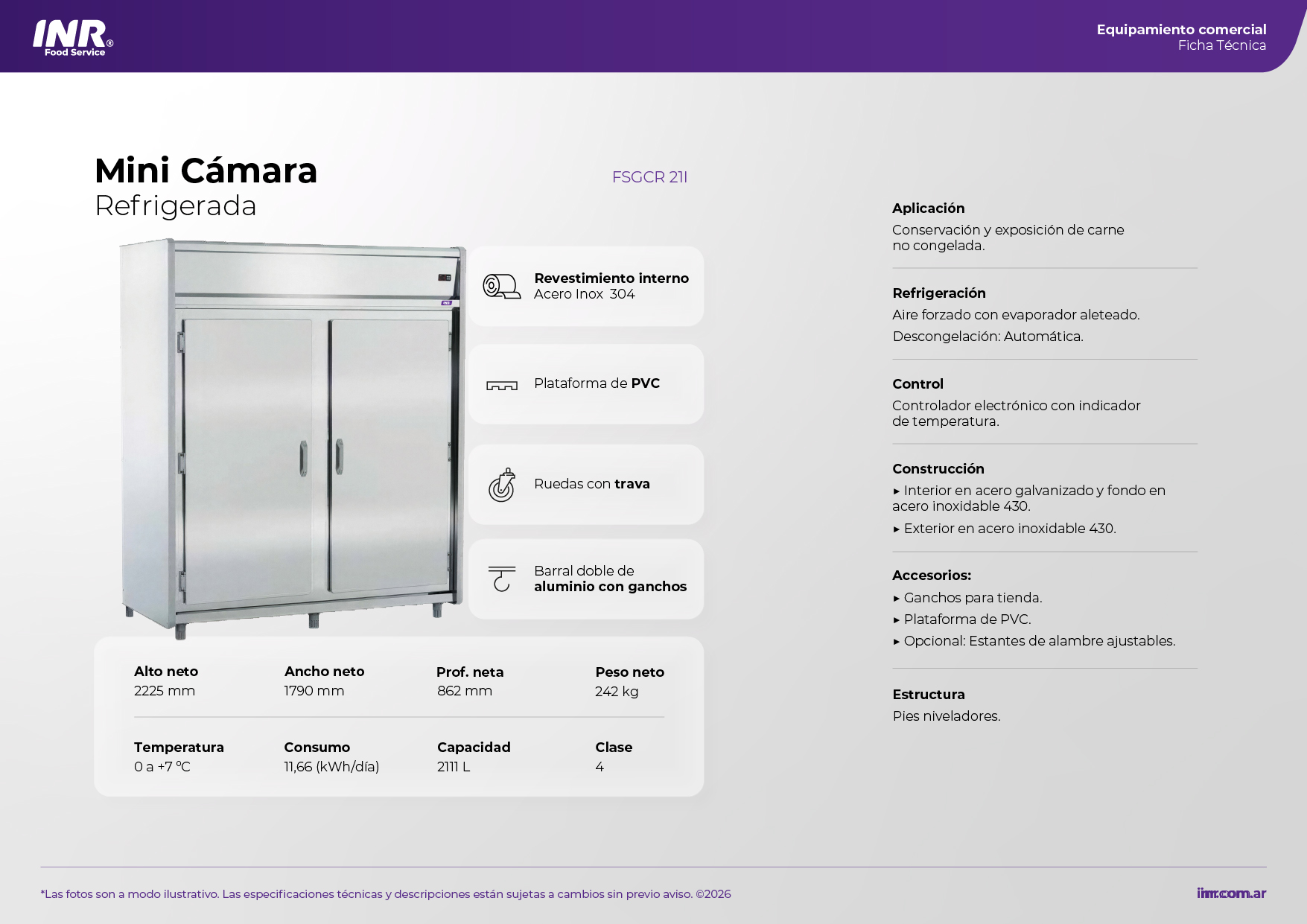Click the Refrigeración section heading
This screenshot has width=1307, height=924.
point(938,293)
